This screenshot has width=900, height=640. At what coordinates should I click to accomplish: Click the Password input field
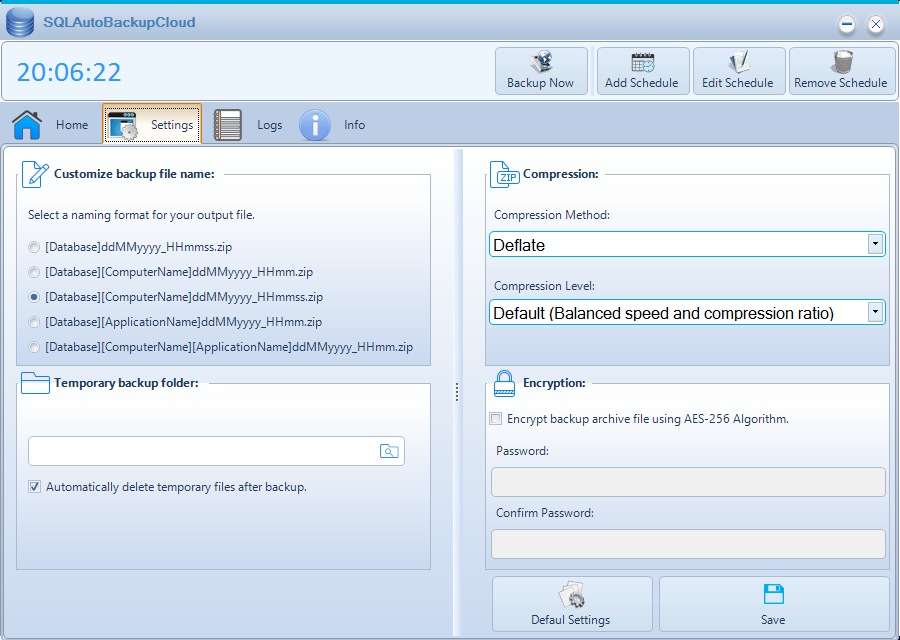pos(688,482)
